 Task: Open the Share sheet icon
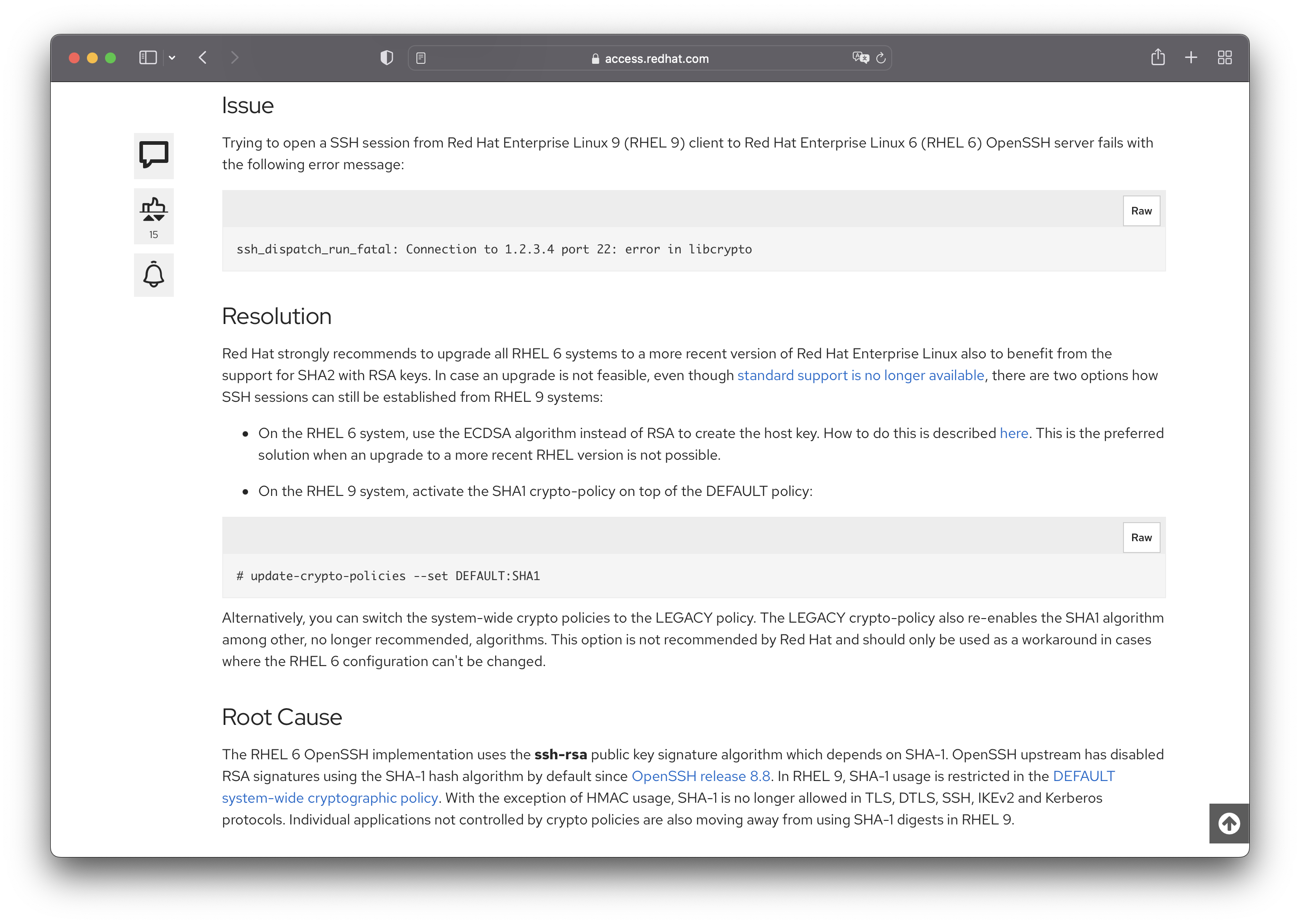point(1157,57)
